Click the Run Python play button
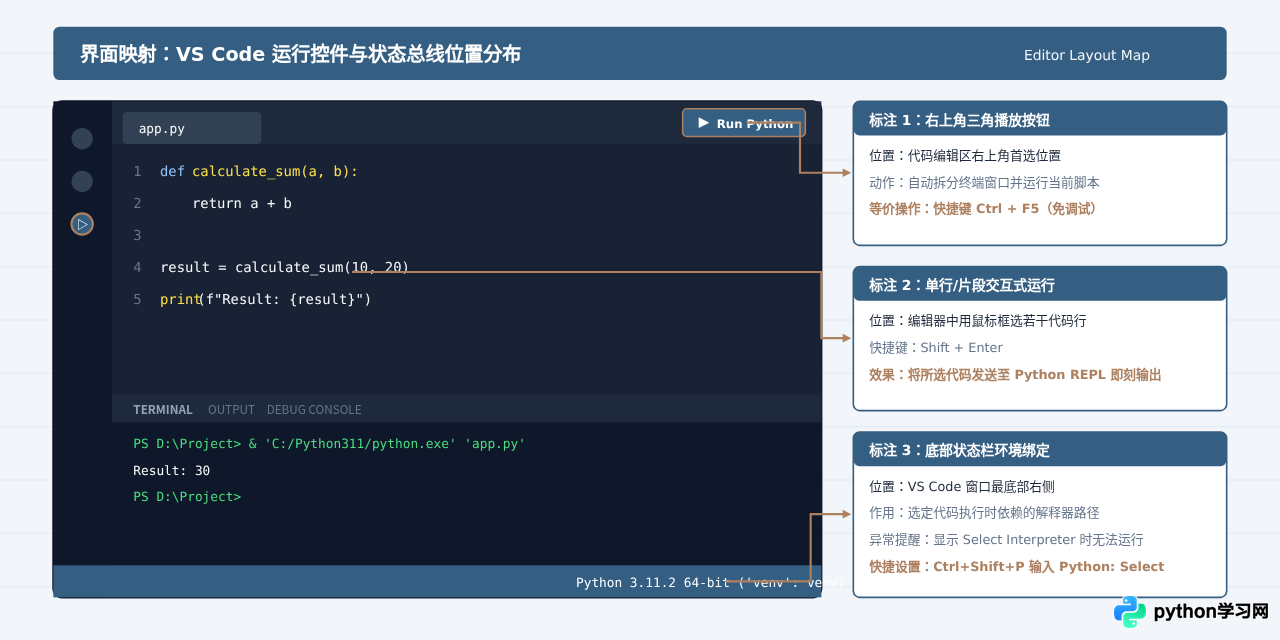This screenshot has width=1280, height=640. (x=744, y=123)
